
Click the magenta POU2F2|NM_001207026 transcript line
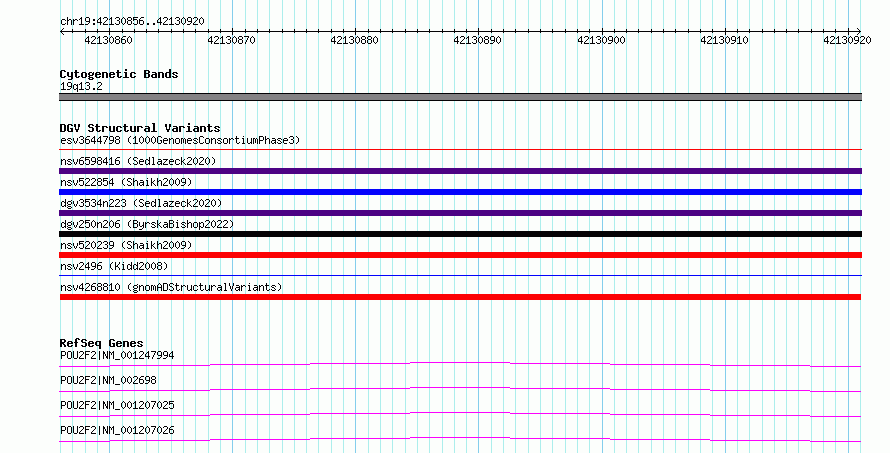click(x=460, y=439)
